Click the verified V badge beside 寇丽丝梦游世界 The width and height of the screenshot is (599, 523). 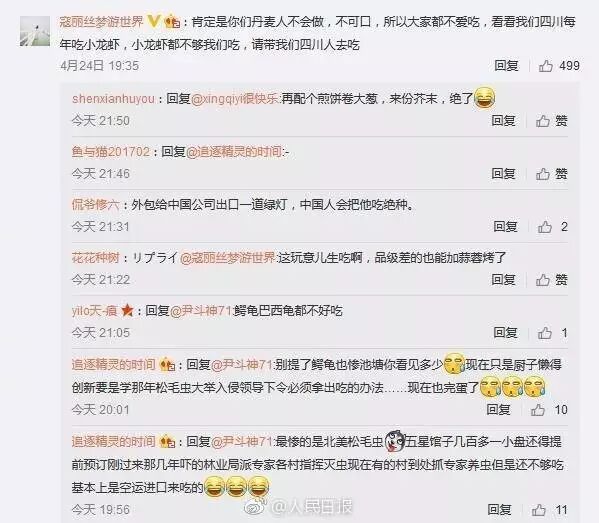point(153,21)
